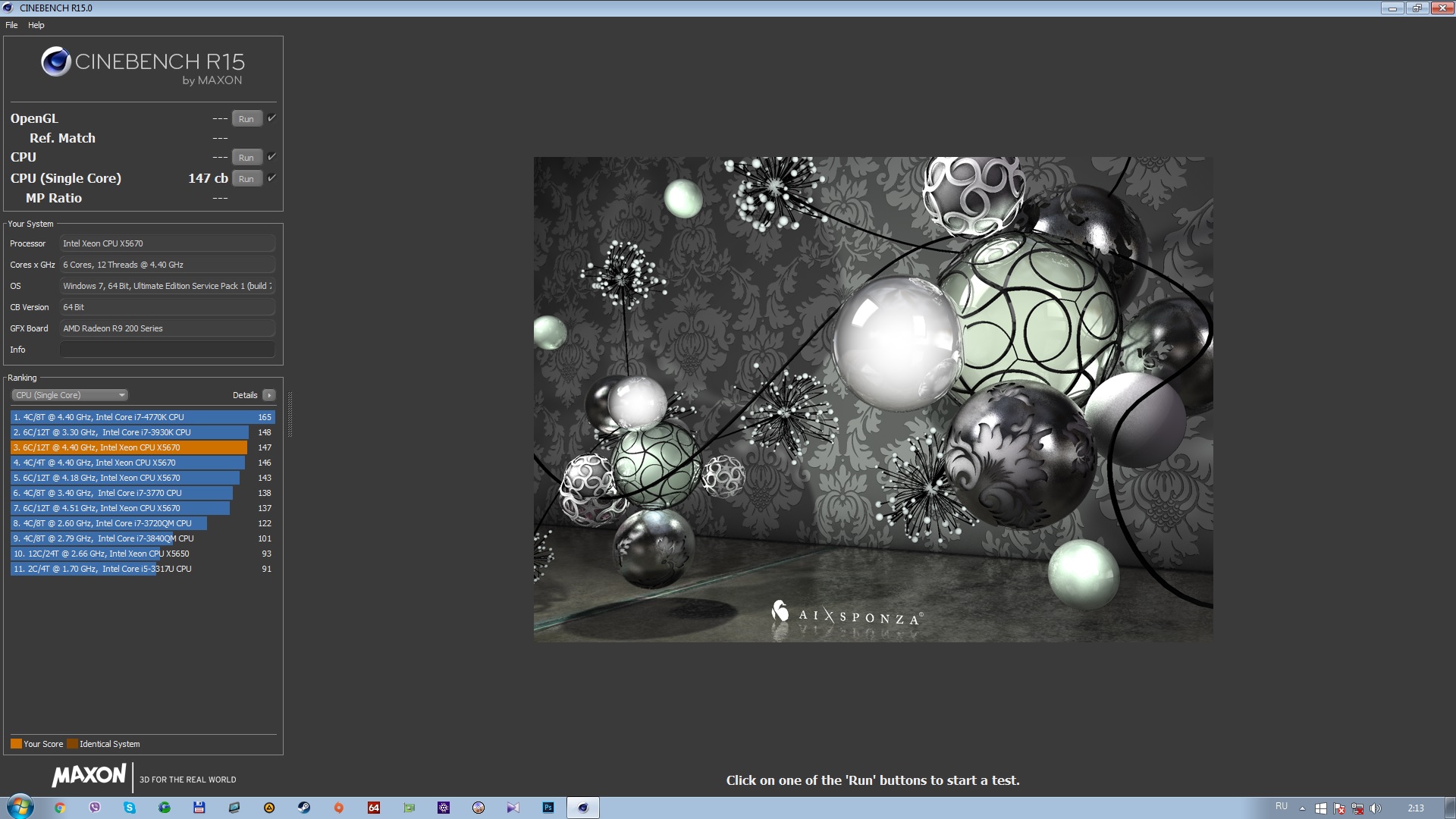Open the CPU (Single Core) ranking dropdown
This screenshot has height=819, width=1456.
[x=70, y=395]
